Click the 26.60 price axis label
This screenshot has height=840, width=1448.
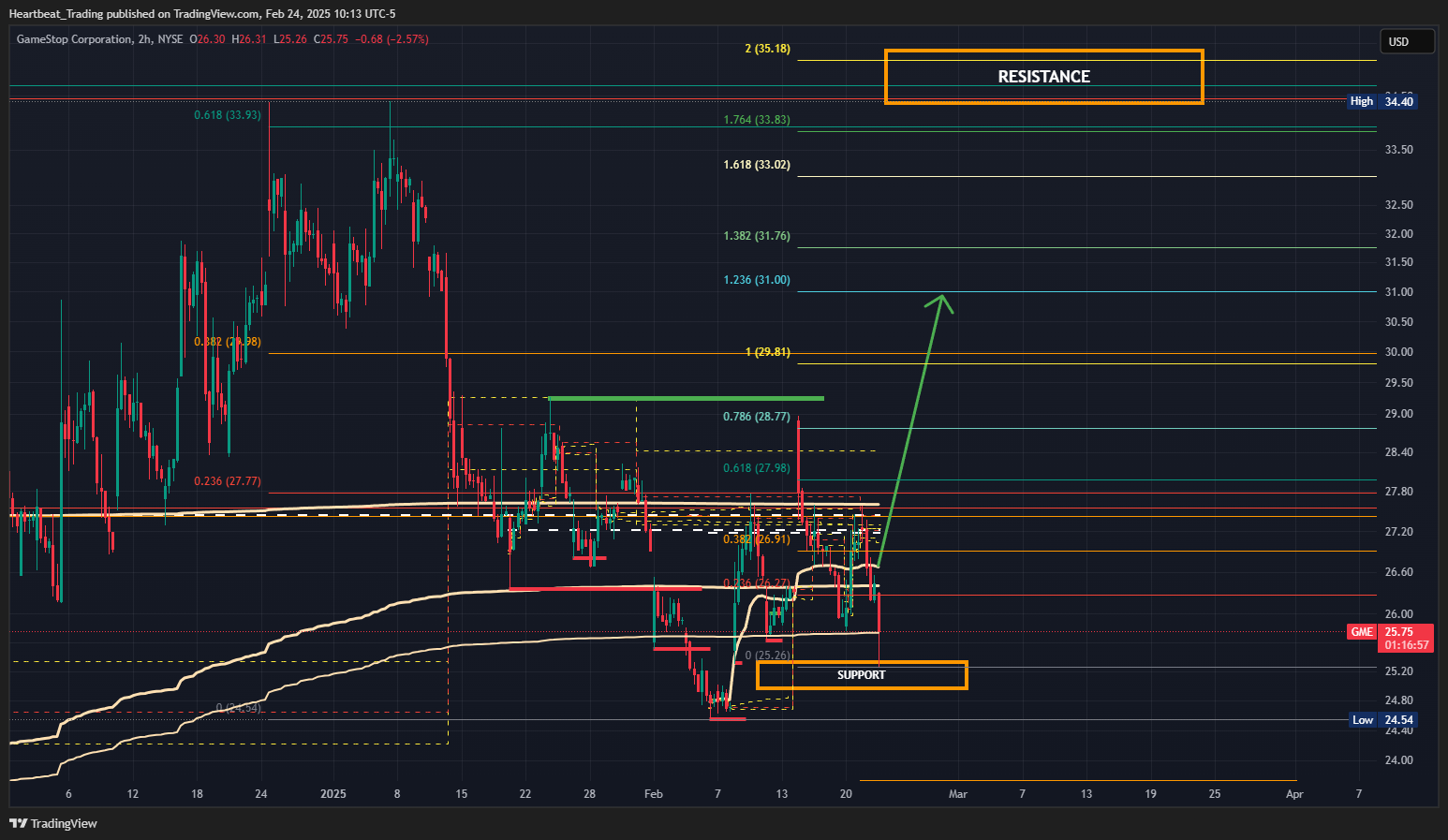tap(1398, 572)
